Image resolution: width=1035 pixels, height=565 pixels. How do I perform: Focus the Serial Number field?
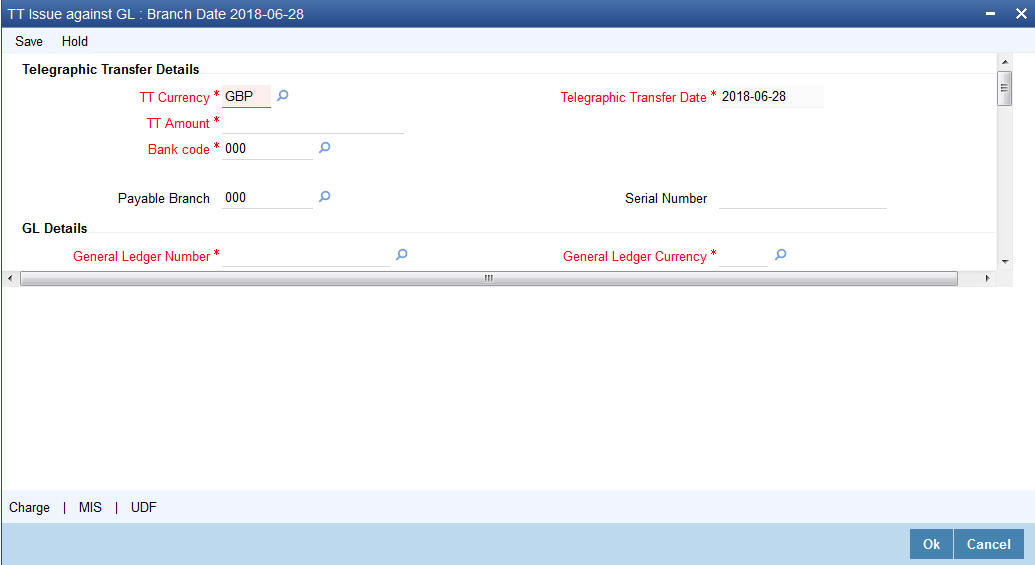click(x=803, y=198)
